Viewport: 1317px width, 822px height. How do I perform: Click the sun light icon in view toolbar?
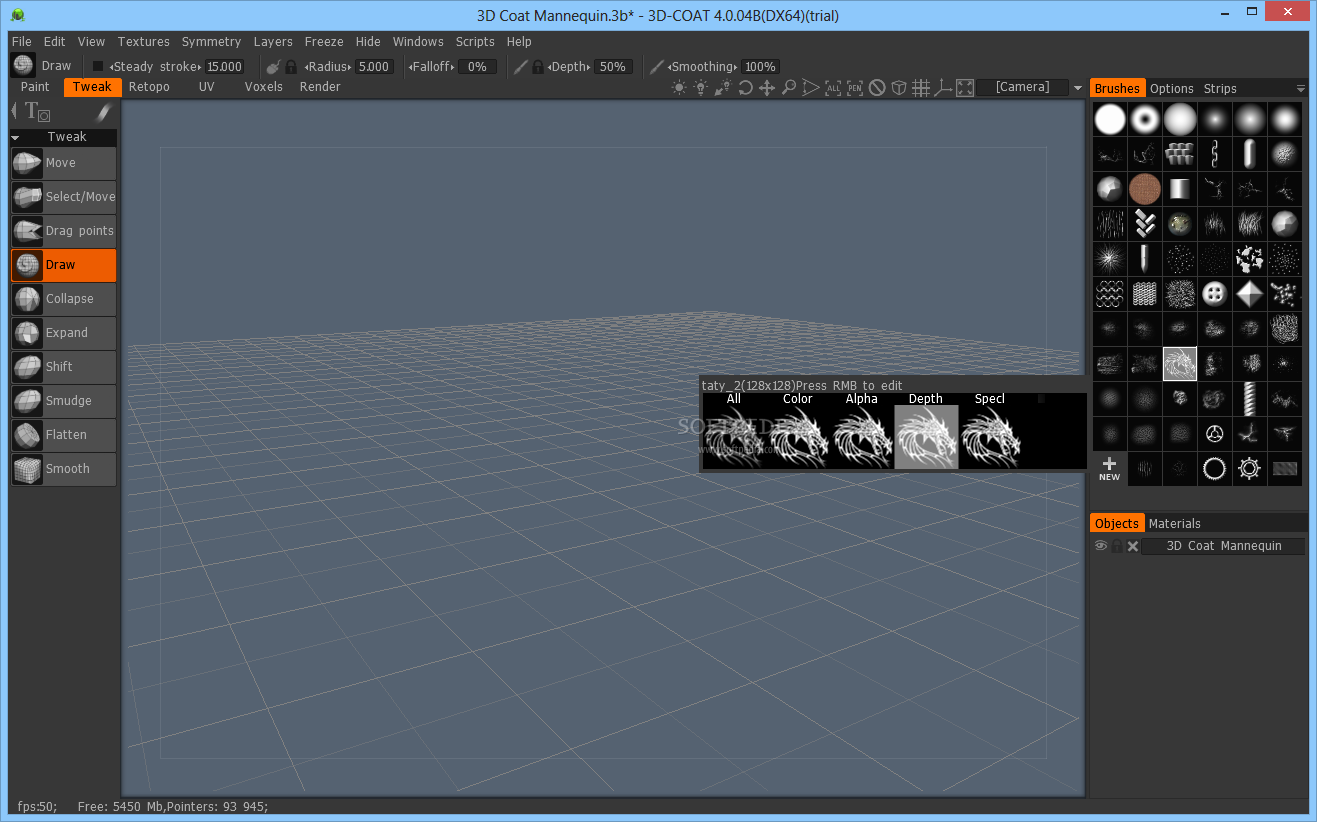tap(679, 88)
